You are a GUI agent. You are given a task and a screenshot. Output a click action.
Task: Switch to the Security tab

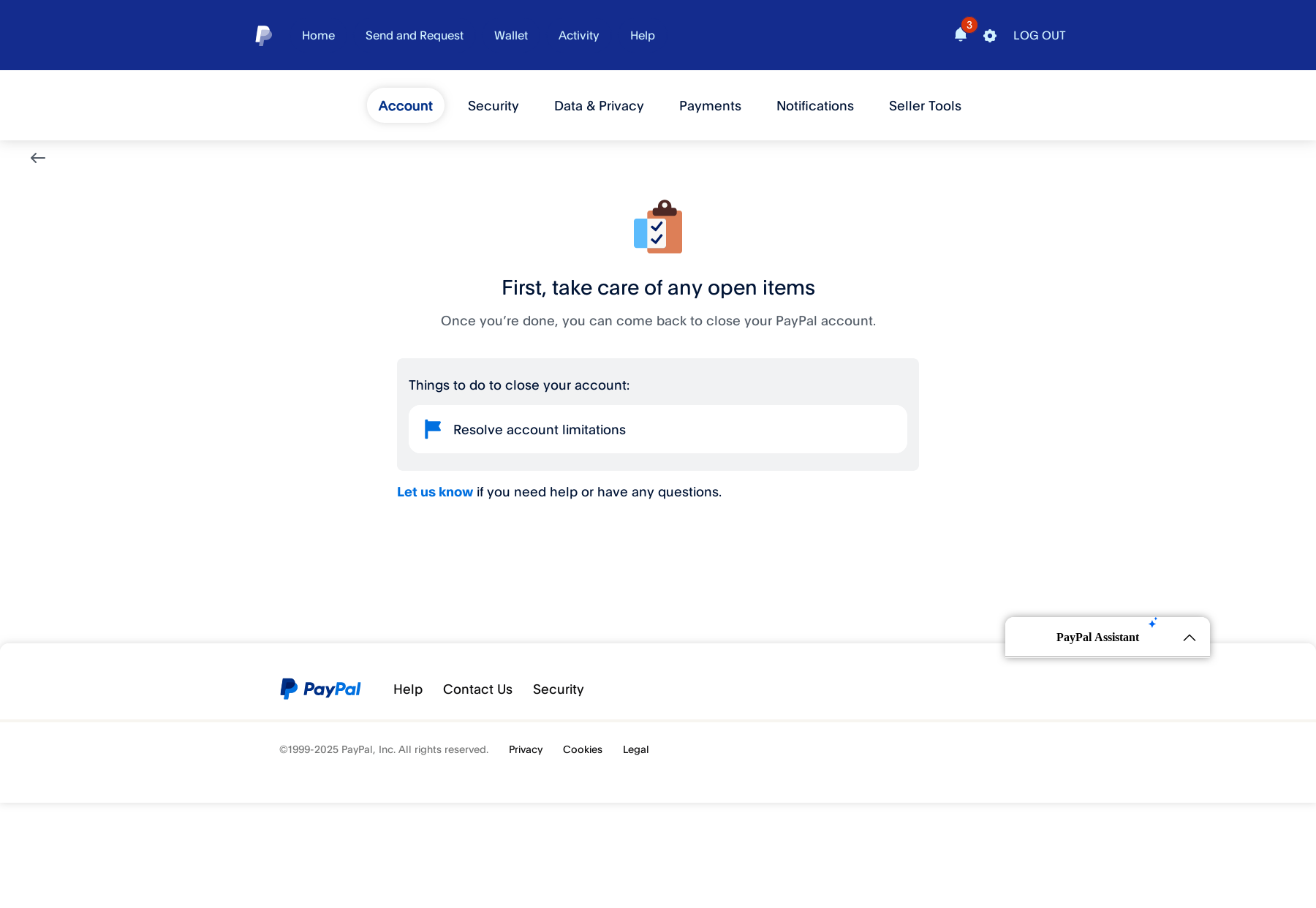(x=494, y=105)
